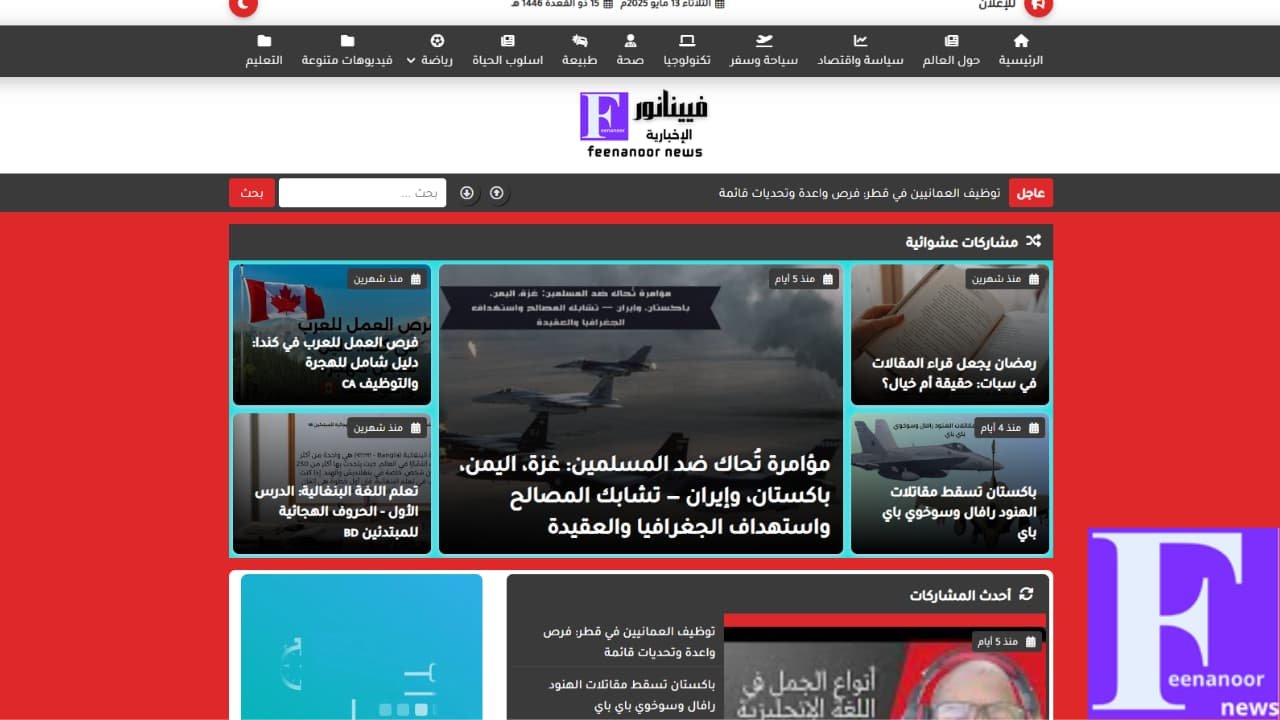Open article رمضان يجعل قراء المقالات في سبات

(954, 373)
